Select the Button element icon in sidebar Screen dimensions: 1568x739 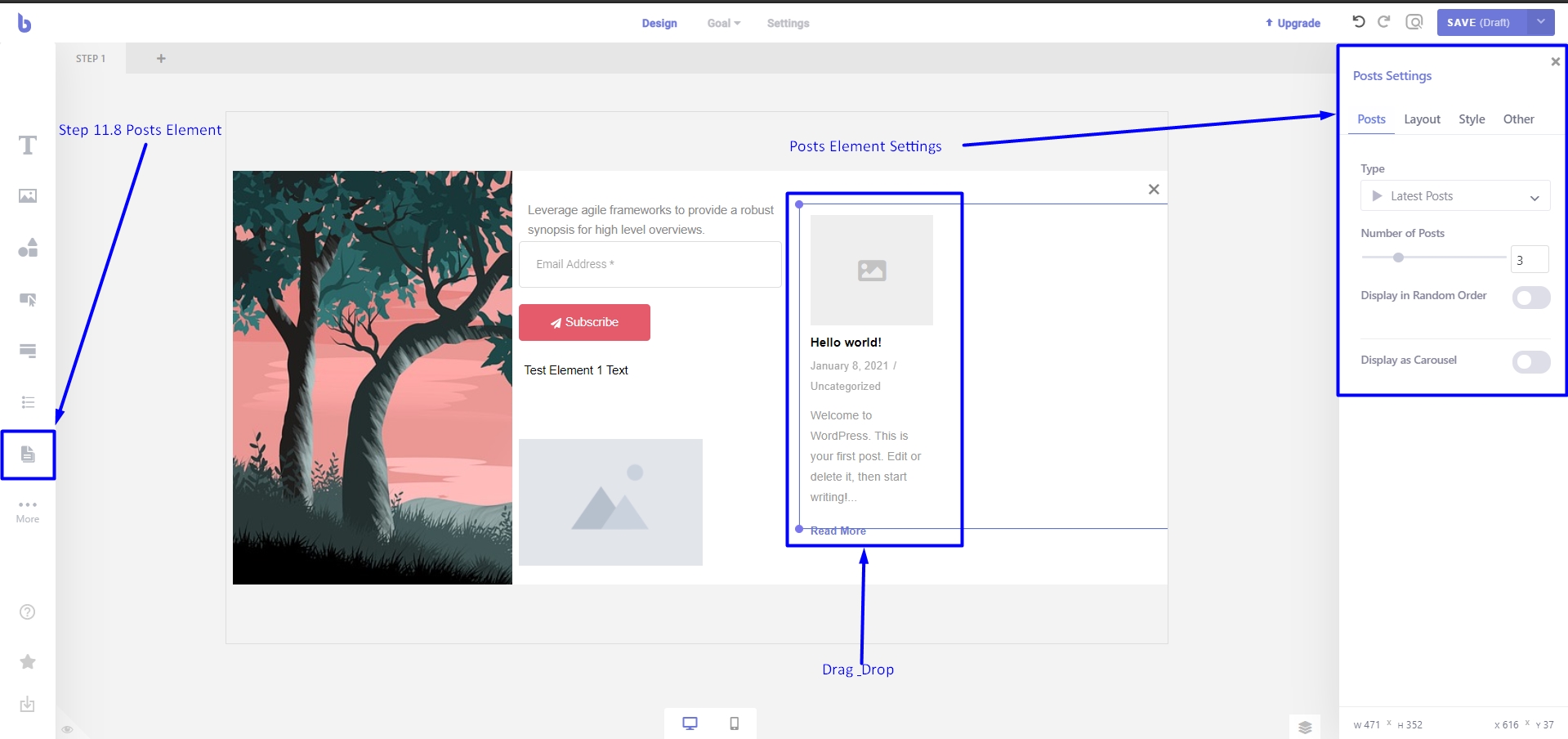click(28, 299)
